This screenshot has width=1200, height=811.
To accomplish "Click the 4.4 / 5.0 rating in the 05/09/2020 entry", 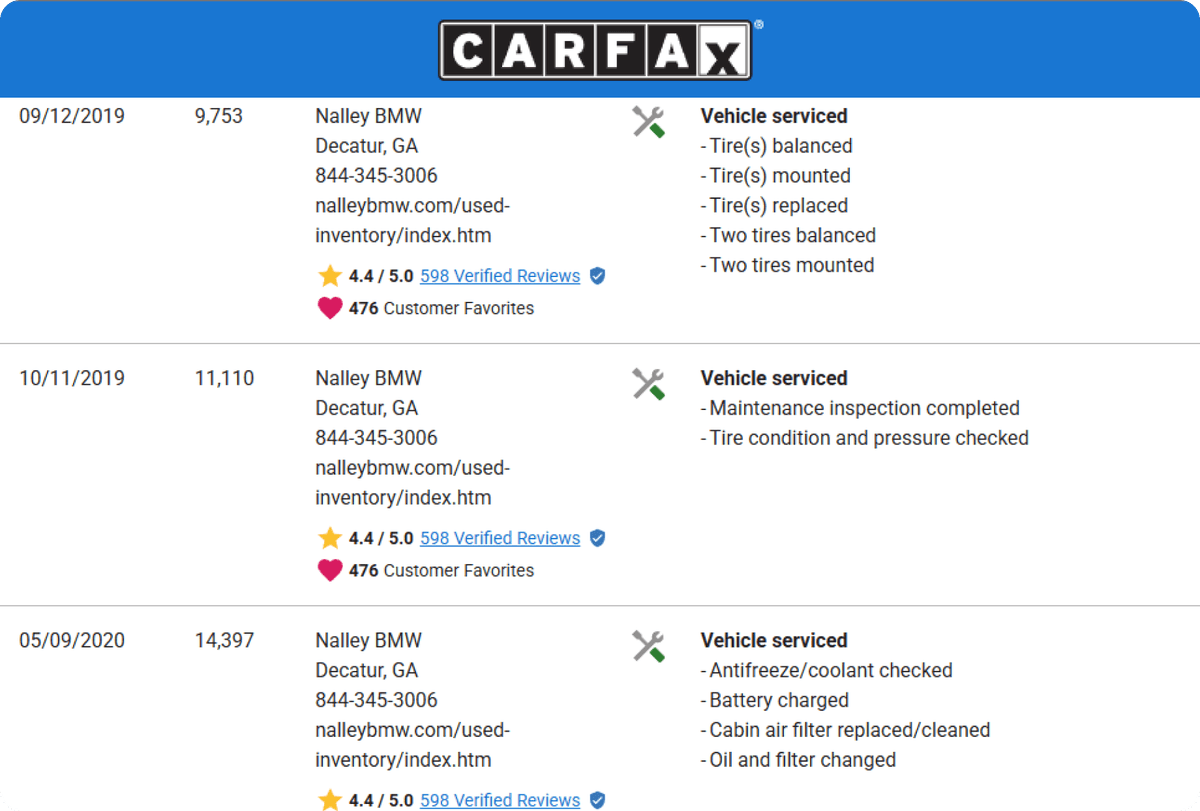I will tap(381, 800).
